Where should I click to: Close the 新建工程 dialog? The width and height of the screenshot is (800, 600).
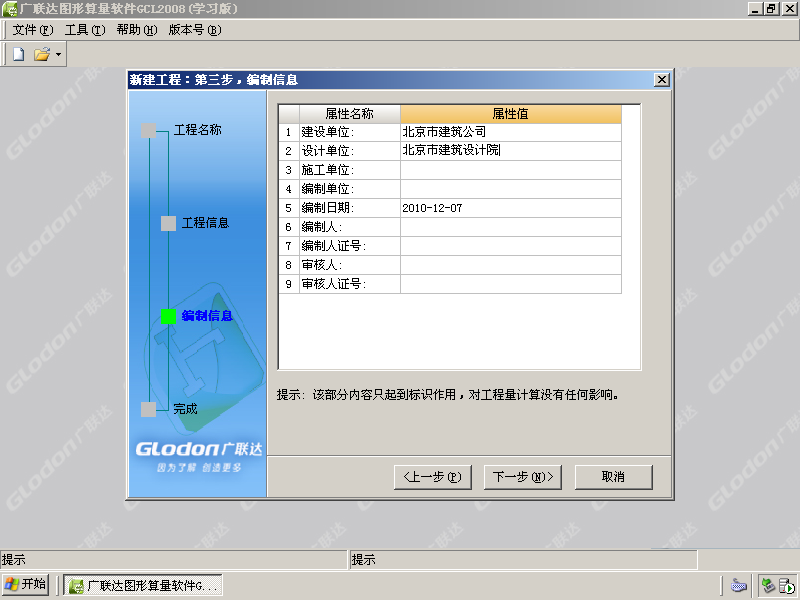click(662, 80)
